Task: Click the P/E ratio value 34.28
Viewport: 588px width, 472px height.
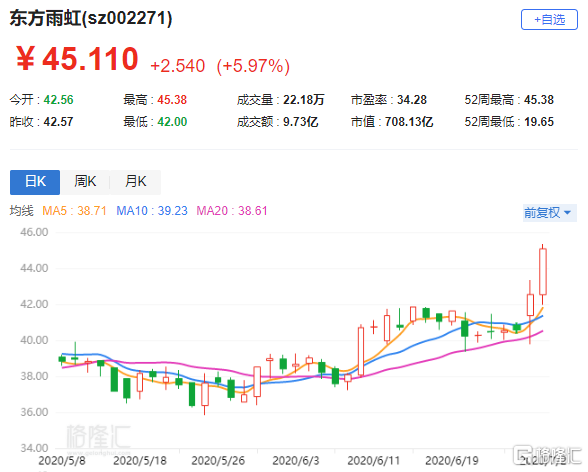Action: [x=412, y=100]
